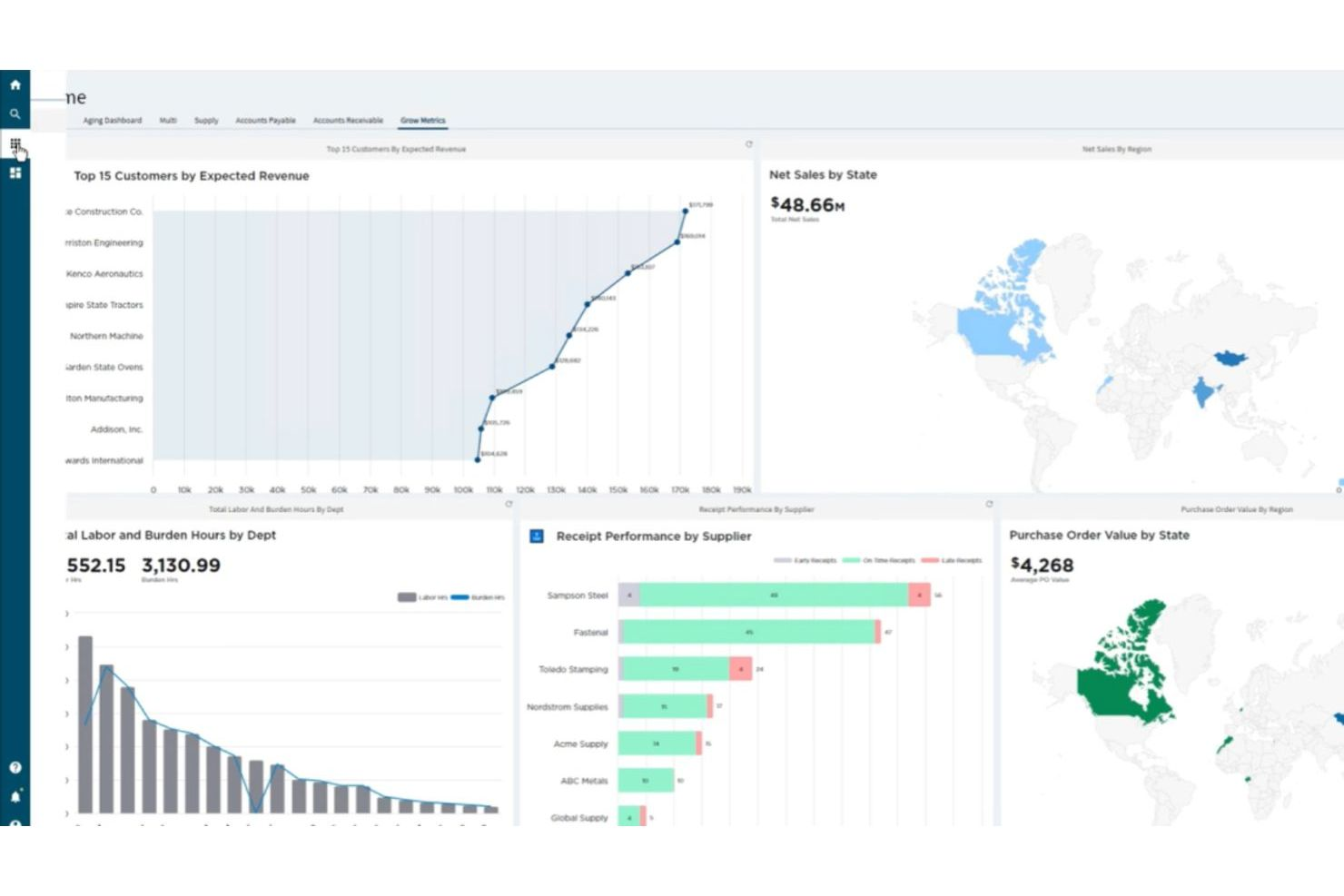1344x896 pixels.
Task: Refresh the Top 15 Customers chart
Action: coord(748,143)
